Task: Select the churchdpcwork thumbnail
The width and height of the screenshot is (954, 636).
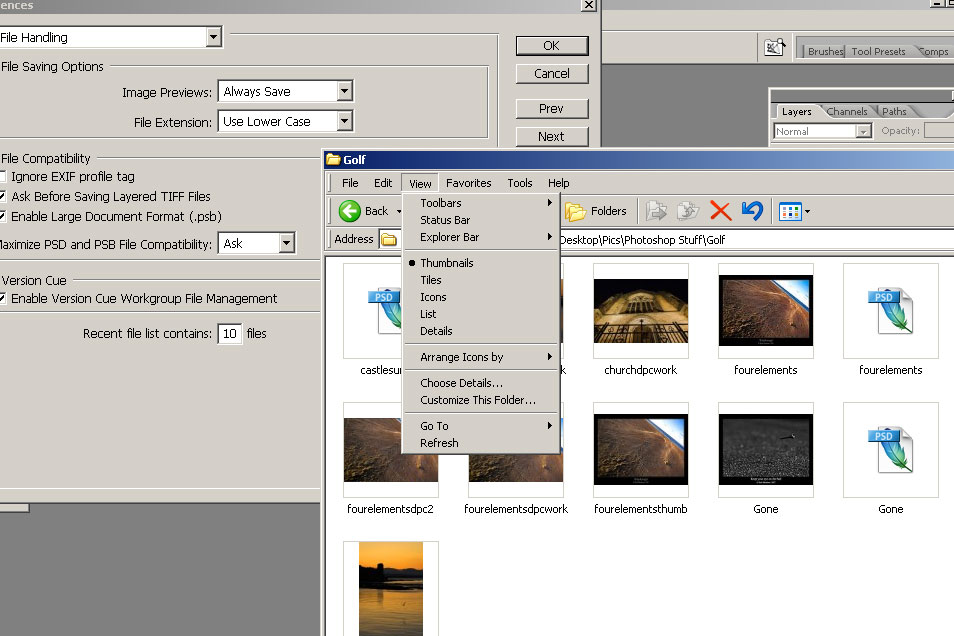Action: click(x=640, y=311)
